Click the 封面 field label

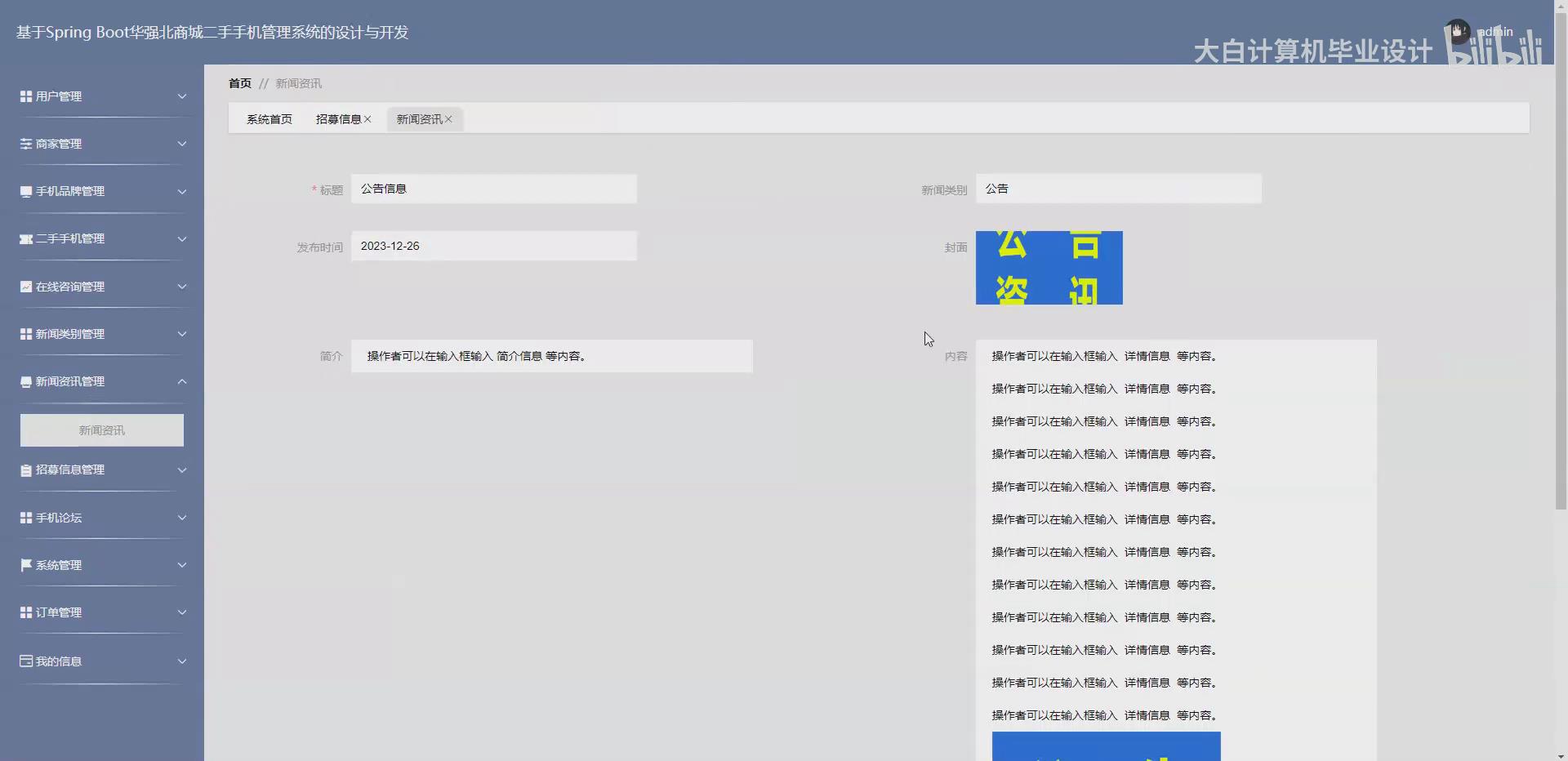tap(956, 247)
